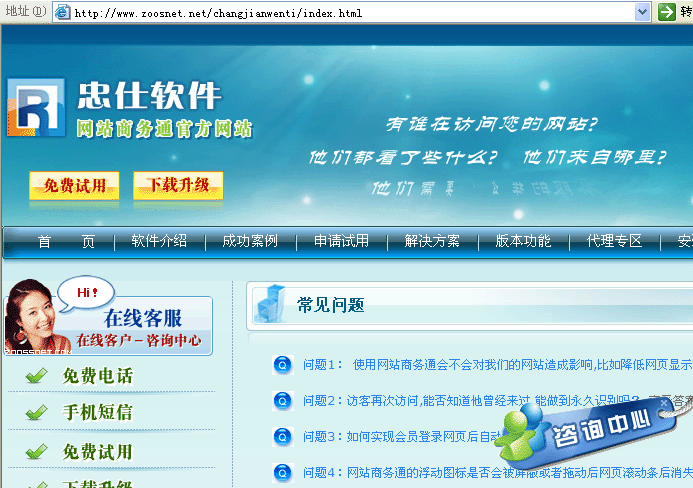Click the yellow 下载升级 banner button
Viewport: 693px width, 488px height.
point(178,185)
